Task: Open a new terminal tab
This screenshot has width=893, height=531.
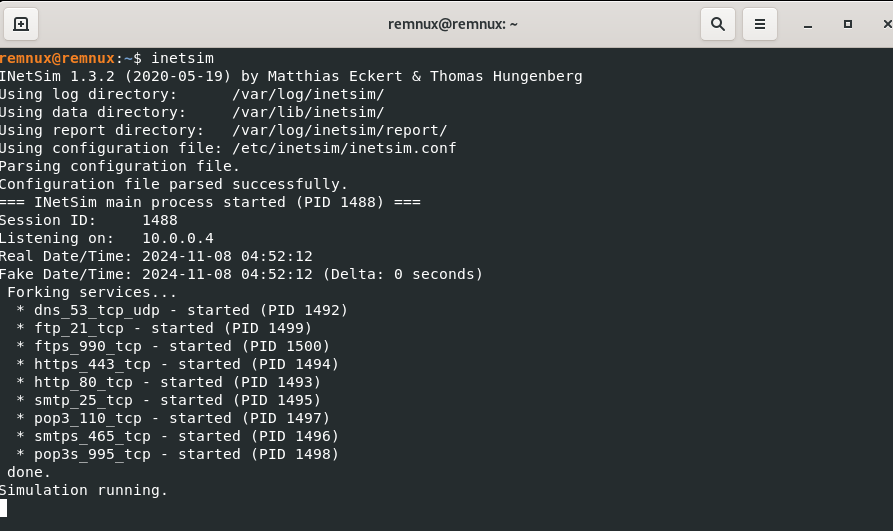Action: tap(21, 24)
